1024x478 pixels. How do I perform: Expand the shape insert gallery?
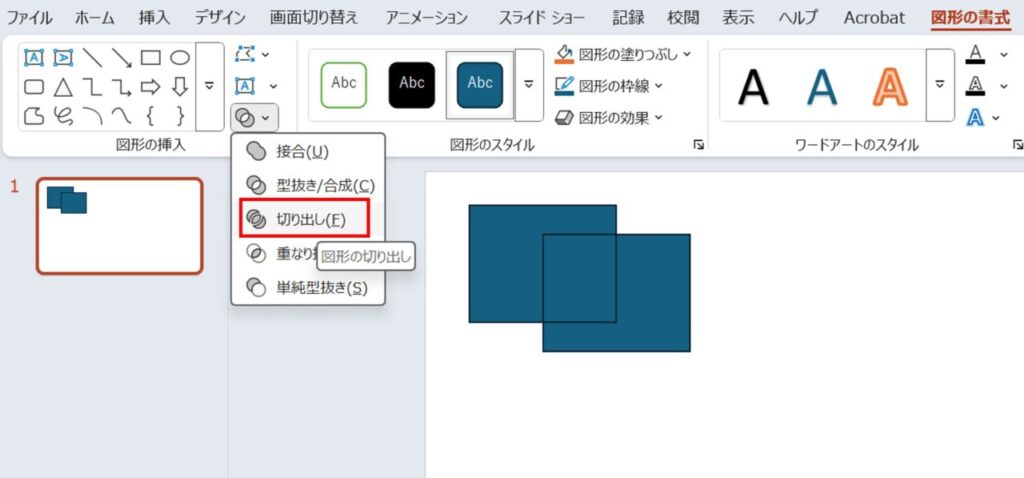210,86
